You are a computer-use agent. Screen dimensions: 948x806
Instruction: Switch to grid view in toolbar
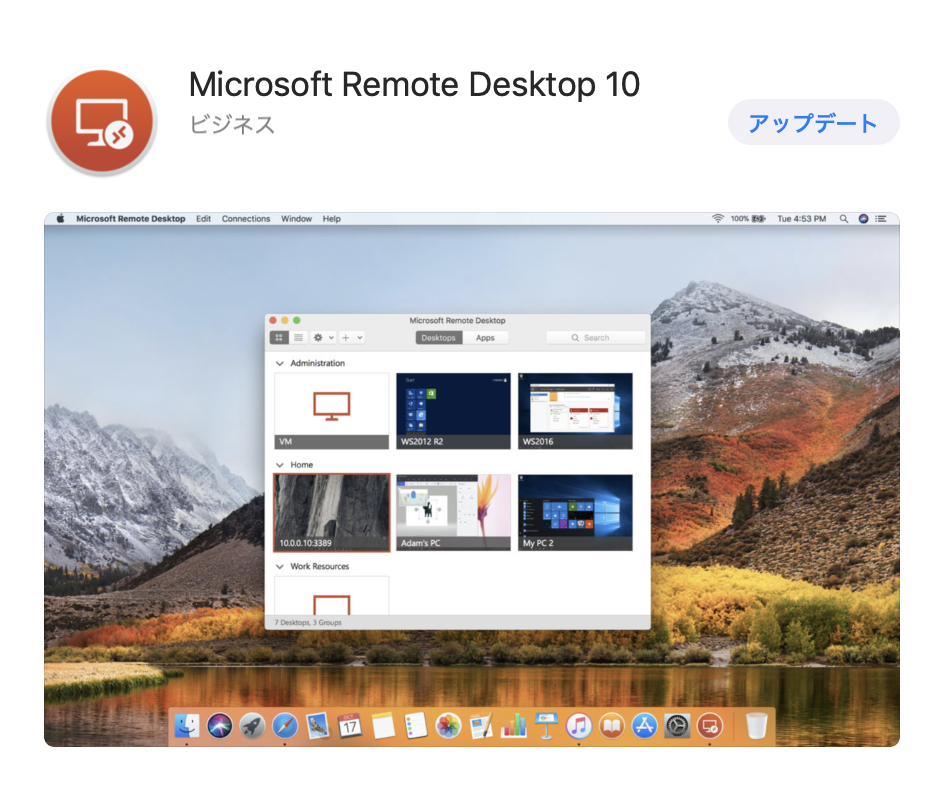pyautogui.click(x=279, y=337)
